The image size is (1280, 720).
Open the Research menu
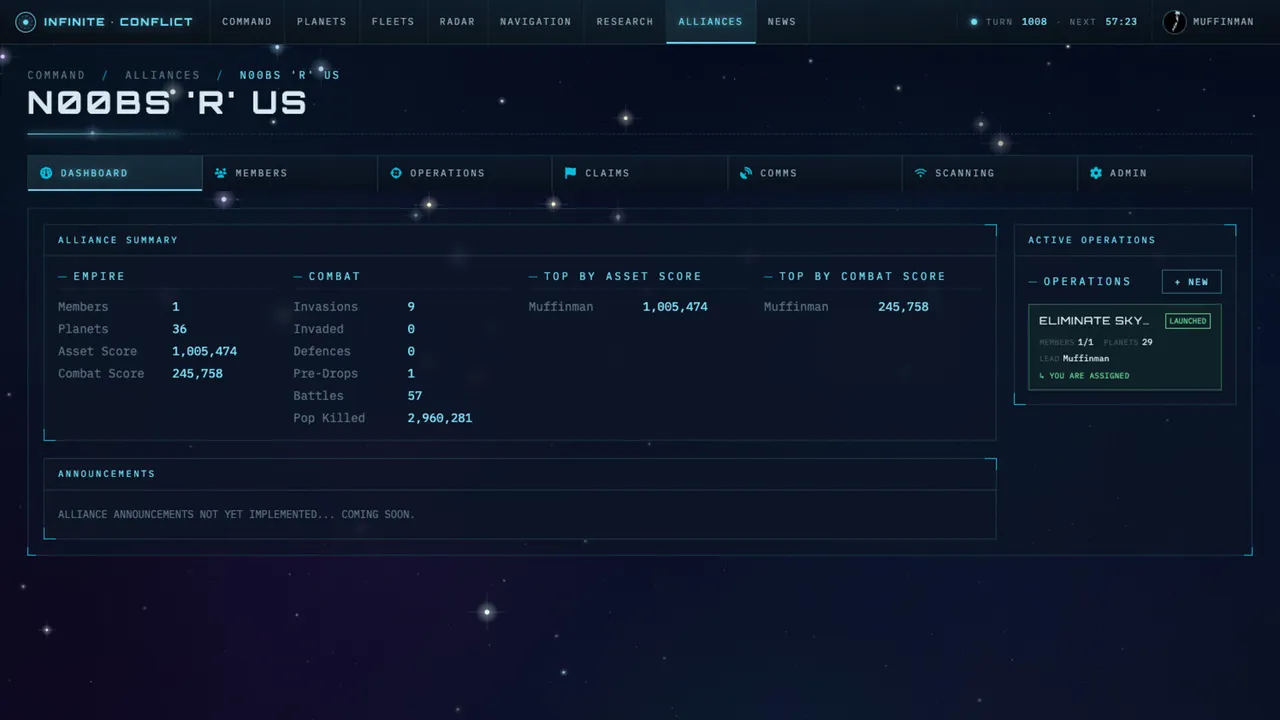click(x=625, y=22)
